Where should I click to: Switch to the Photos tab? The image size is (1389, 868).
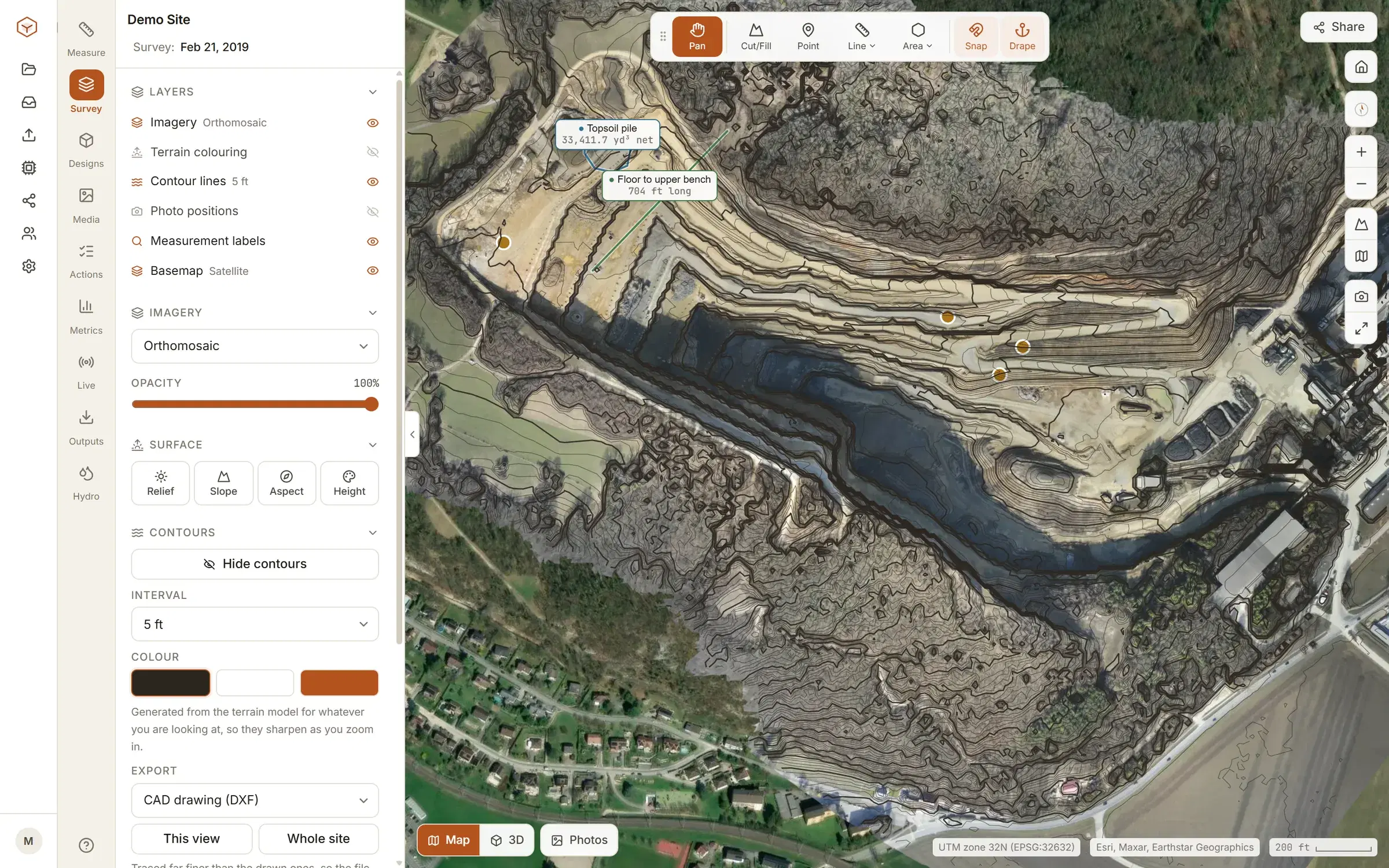[x=579, y=840]
